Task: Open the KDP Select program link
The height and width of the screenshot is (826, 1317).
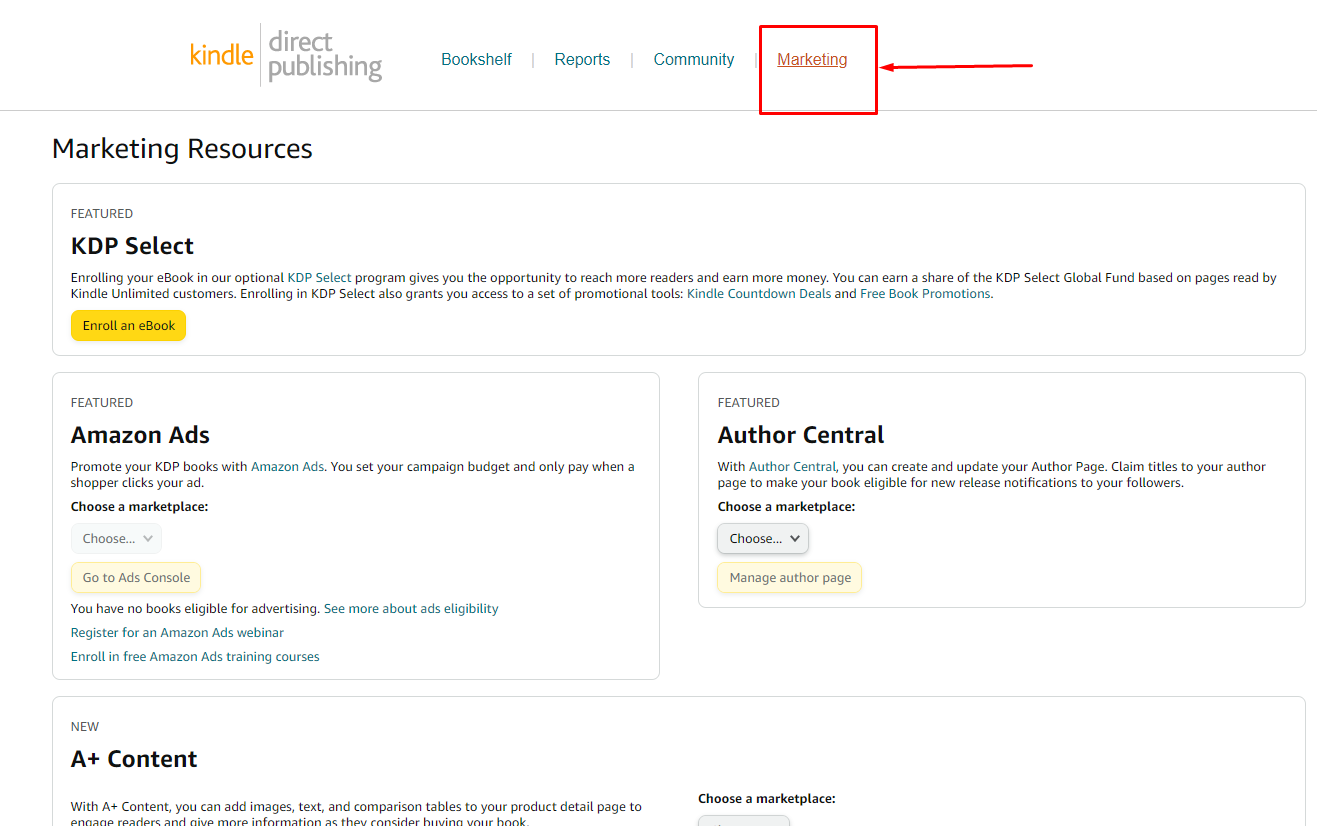Action: pos(319,278)
